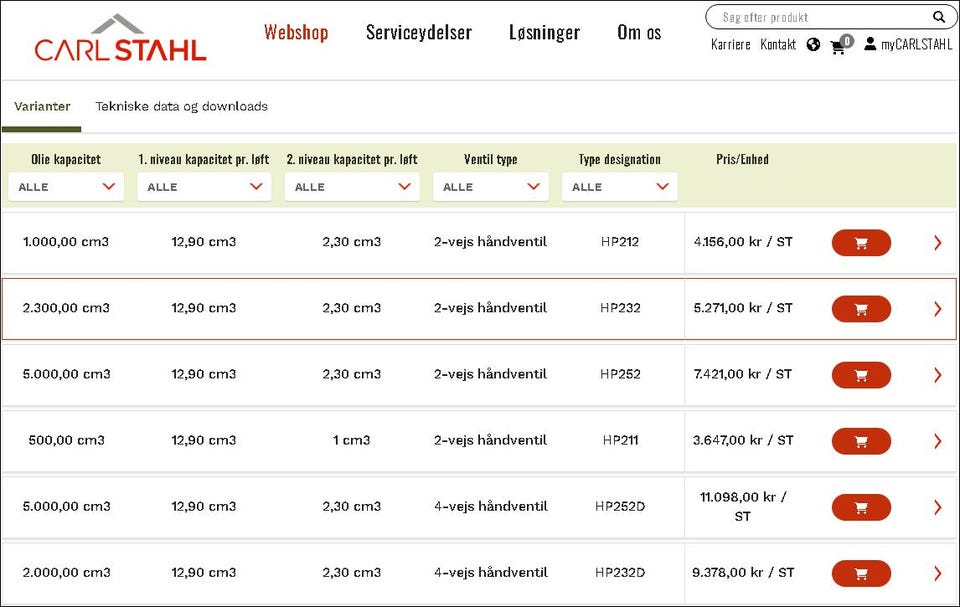This screenshot has height=607, width=960.
Task: Click the myCARLSTAHL user icon
Action: coord(870,44)
